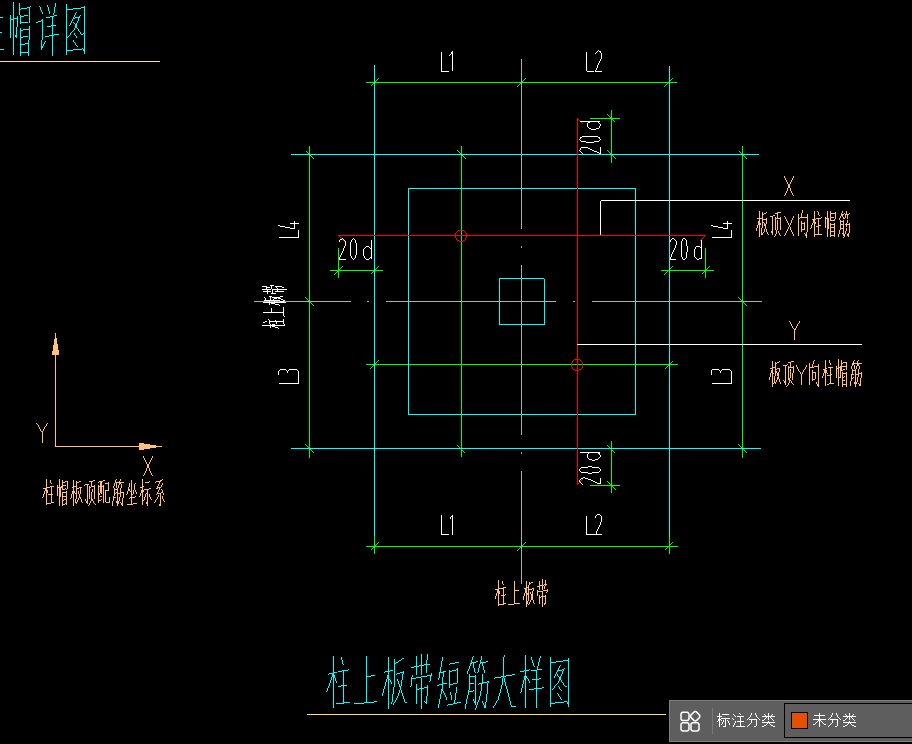Click the lower red circle marker
Viewport: 912px width, 744px height.
pyautogui.click(x=577, y=365)
